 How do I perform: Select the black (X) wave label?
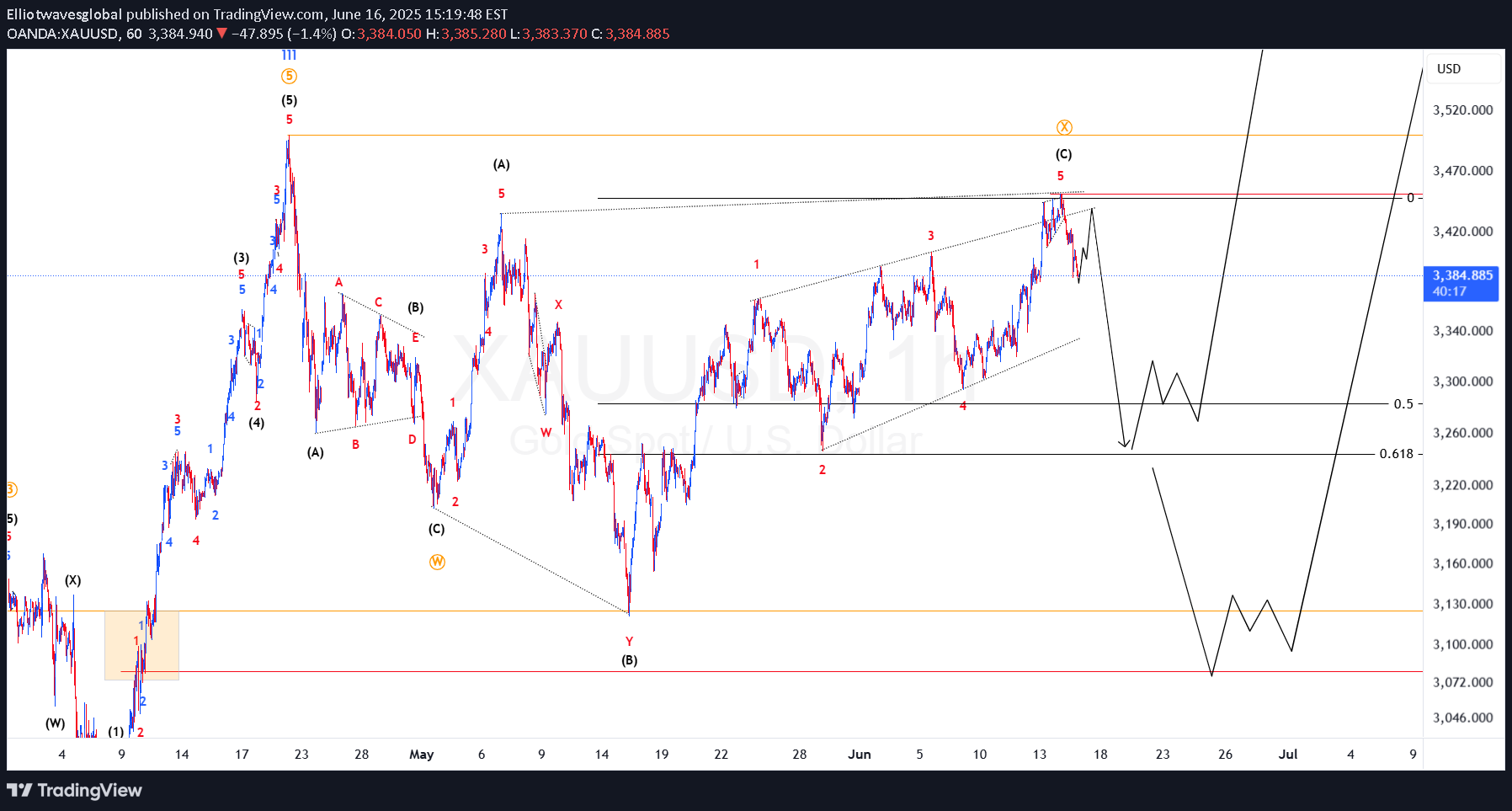[x=73, y=580]
